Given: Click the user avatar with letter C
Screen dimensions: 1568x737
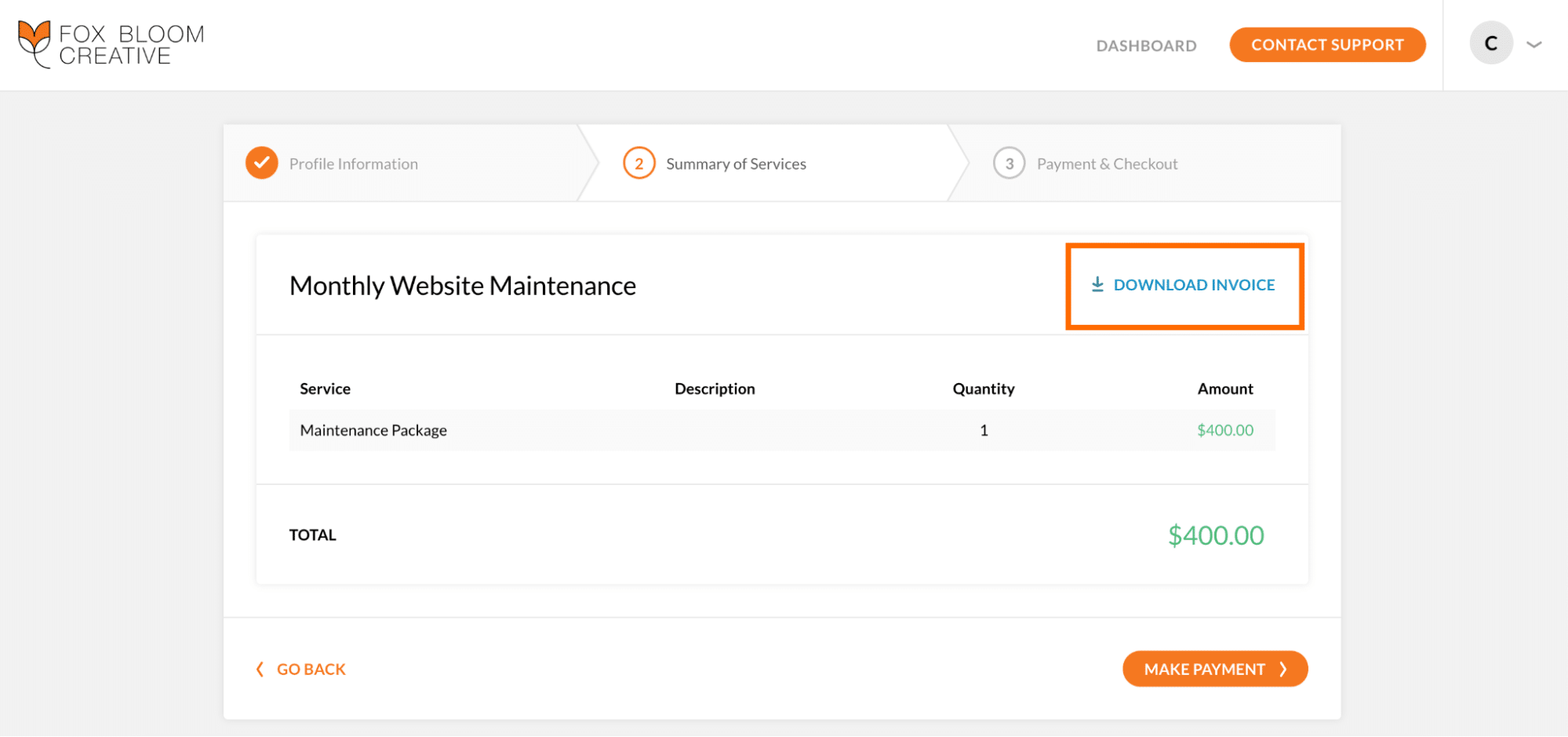Looking at the screenshot, I should coord(1491,44).
